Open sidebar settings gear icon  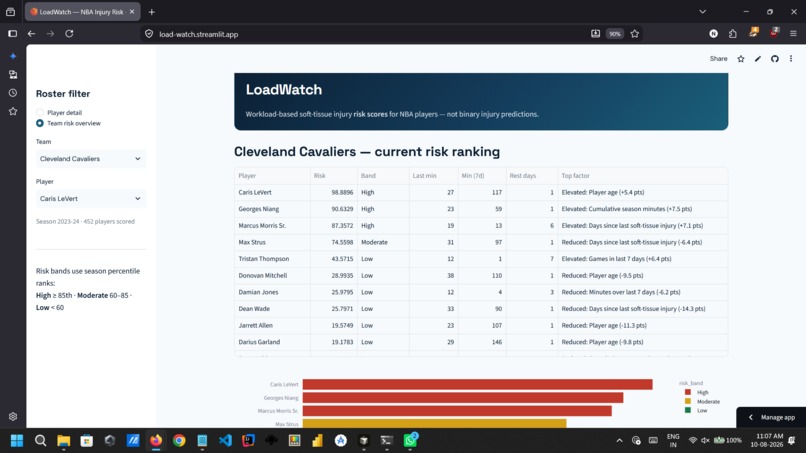click(13, 416)
